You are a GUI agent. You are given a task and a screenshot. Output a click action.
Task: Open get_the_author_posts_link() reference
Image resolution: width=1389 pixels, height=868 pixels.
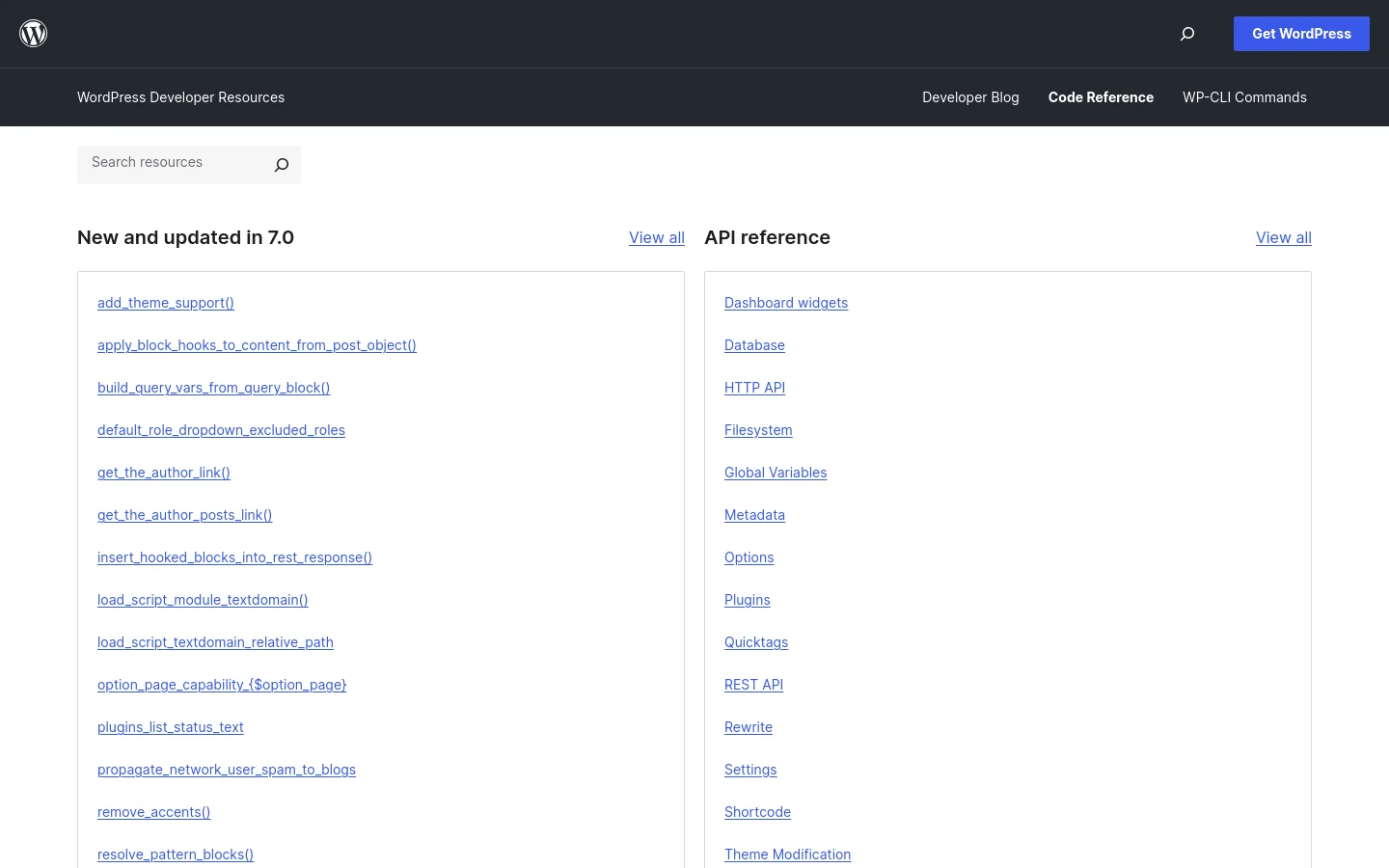[184, 515]
